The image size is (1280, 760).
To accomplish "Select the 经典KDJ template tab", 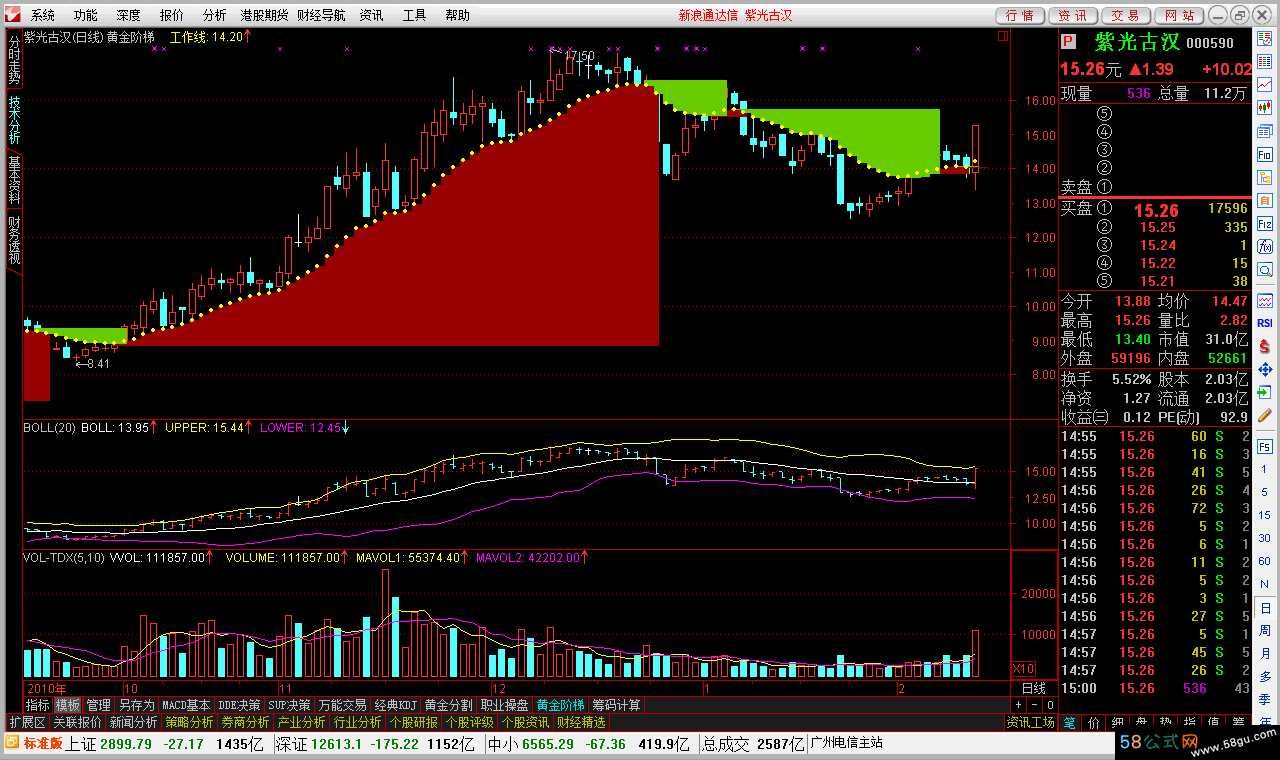I will click(396, 705).
